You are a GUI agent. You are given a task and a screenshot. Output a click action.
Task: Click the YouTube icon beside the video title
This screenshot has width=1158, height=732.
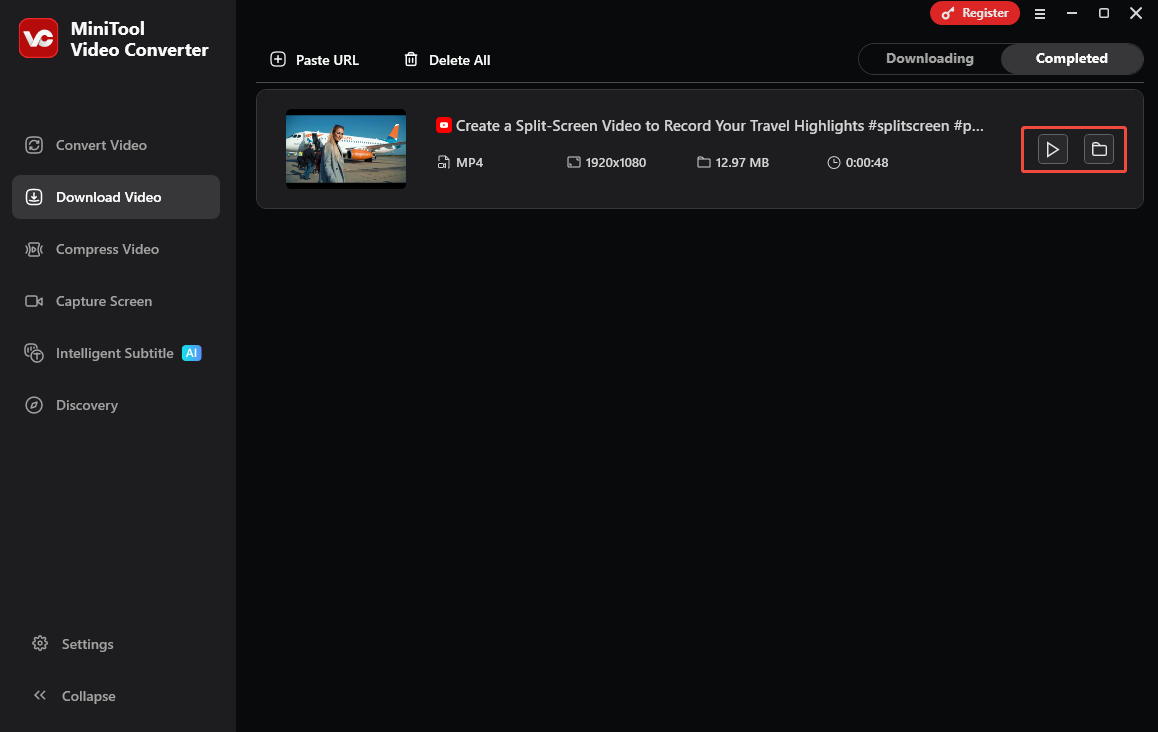pyautogui.click(x=443, y=125)
